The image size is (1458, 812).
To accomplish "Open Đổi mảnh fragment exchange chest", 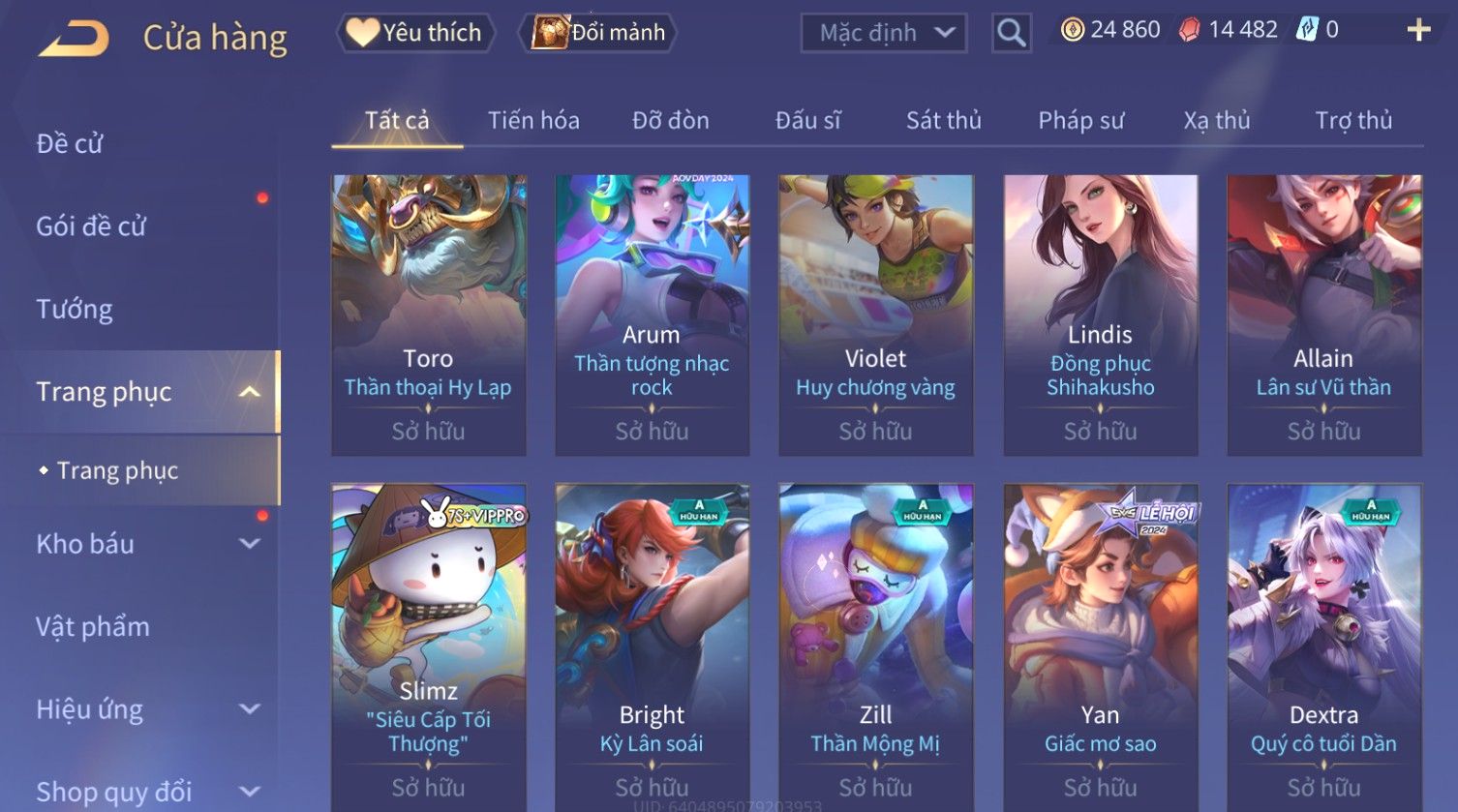I will pos(597,33).
